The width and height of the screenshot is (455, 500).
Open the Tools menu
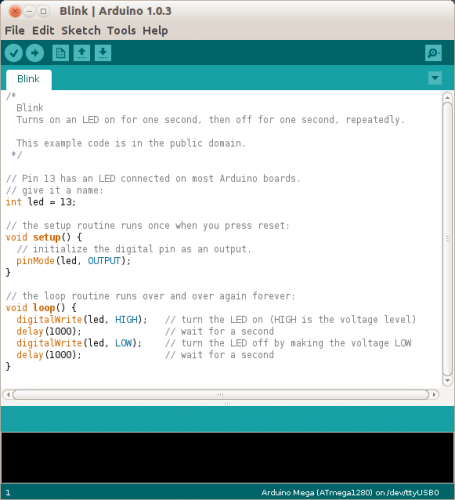[121, 30]
